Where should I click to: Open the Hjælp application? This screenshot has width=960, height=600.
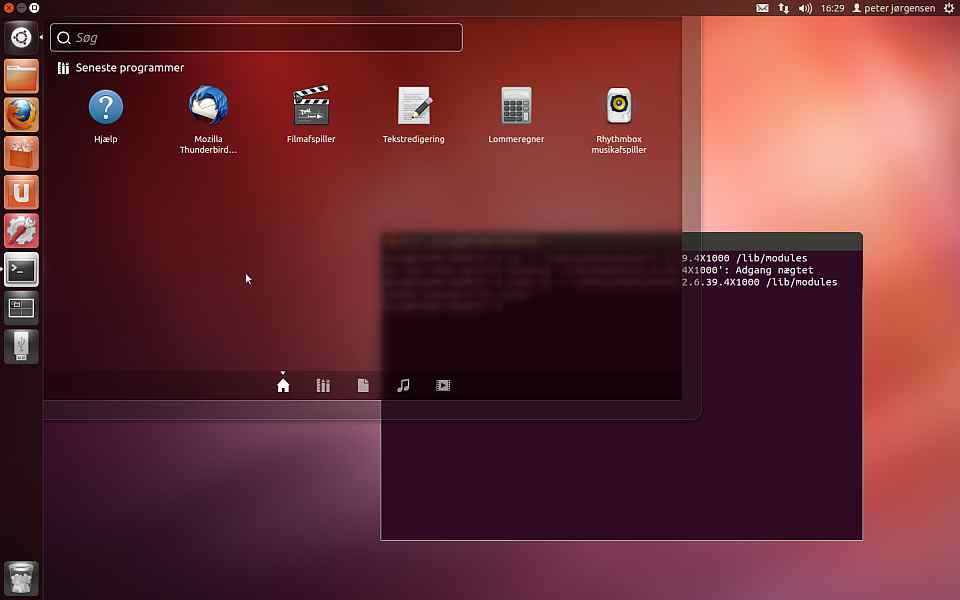click(105, 107)
